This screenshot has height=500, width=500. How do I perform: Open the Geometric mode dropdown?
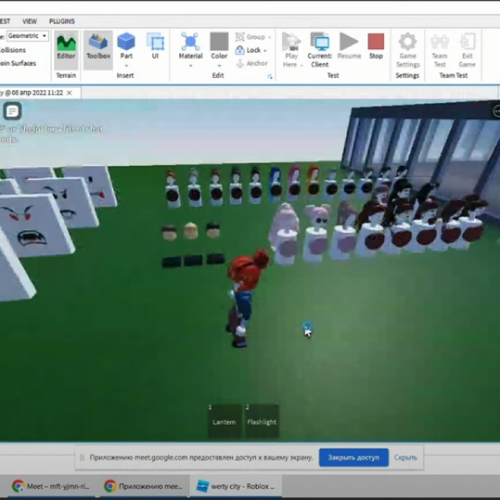coord(28,36)
